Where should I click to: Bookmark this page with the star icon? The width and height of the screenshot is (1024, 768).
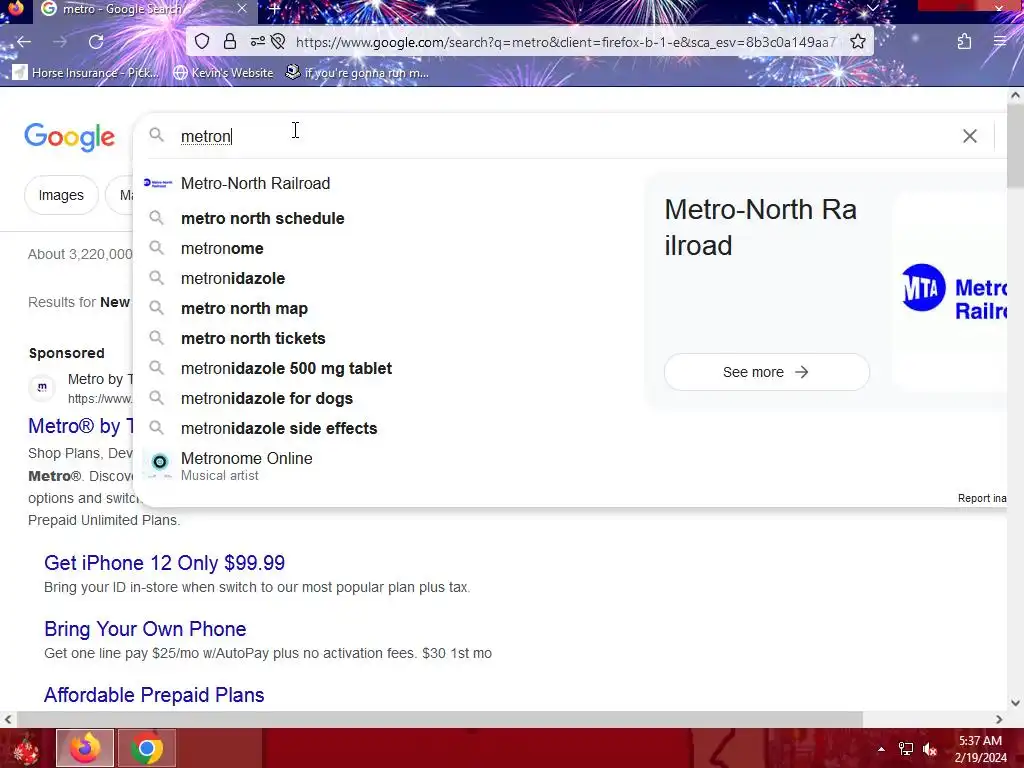click(x=857, y=42)
